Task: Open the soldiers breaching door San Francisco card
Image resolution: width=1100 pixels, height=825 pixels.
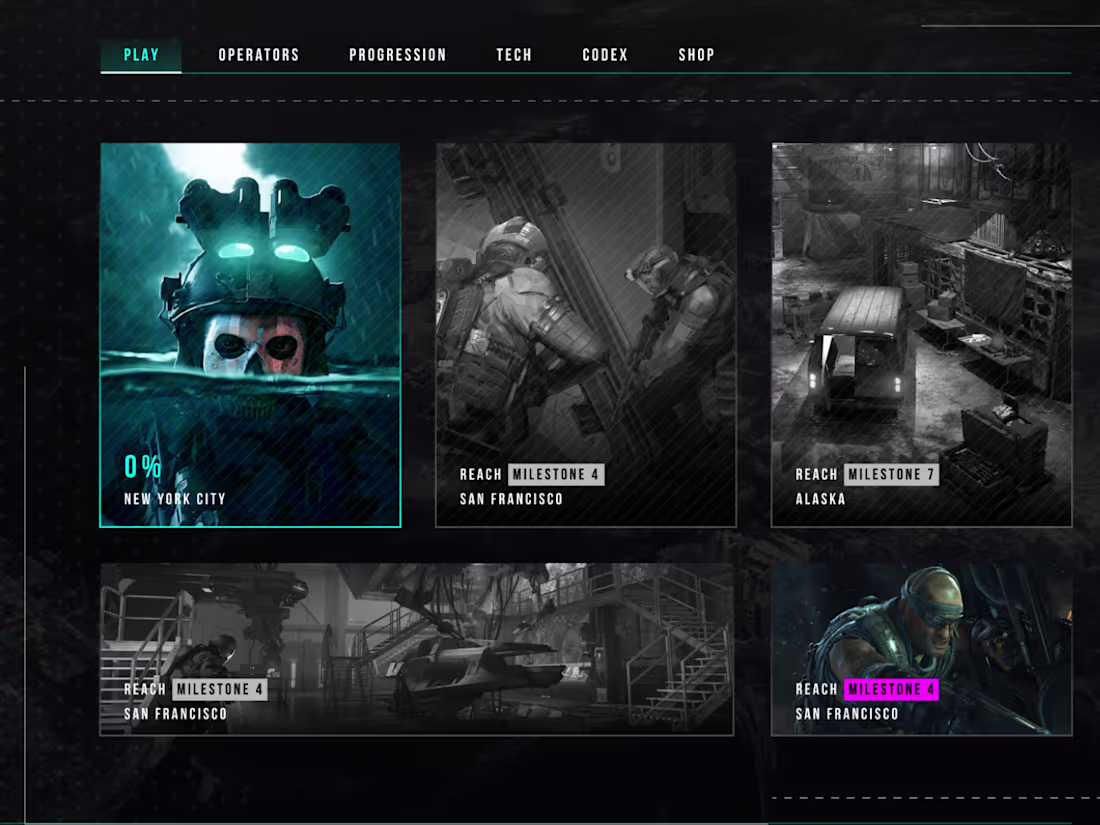Action: [x=586, y=335]
